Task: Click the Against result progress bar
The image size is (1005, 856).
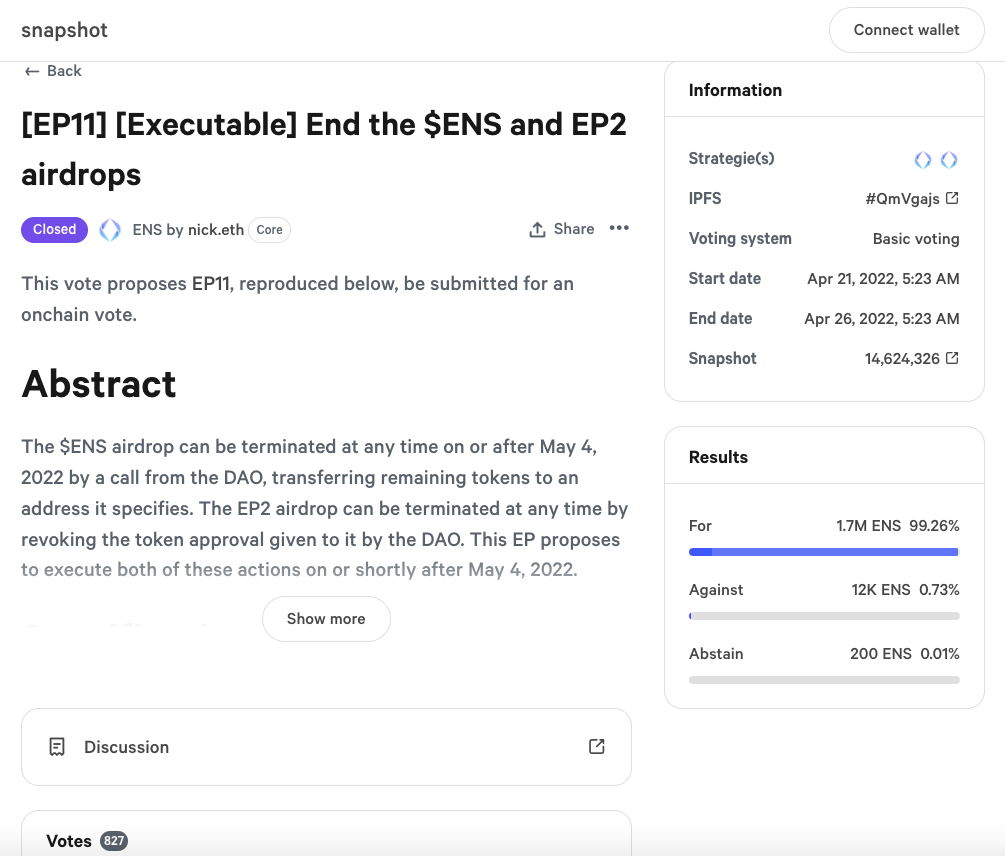Action: point(824,616)
